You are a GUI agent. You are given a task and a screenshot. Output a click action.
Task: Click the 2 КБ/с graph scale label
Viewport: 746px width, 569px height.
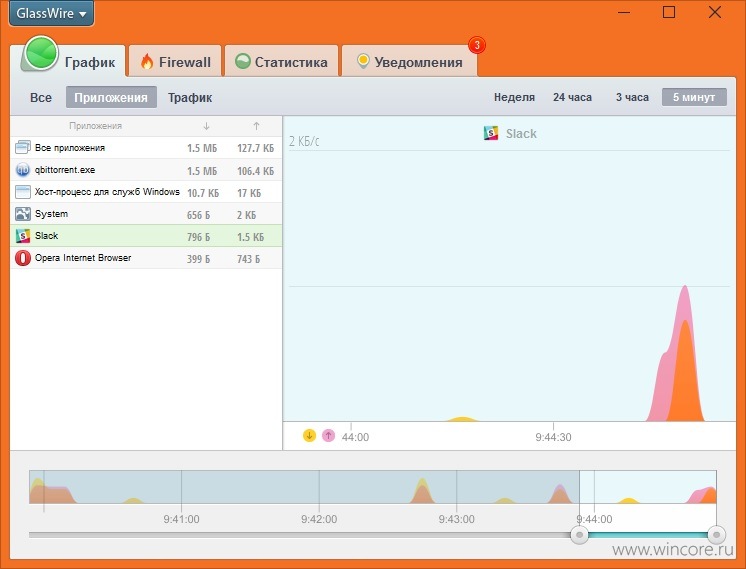click(304, 141)
